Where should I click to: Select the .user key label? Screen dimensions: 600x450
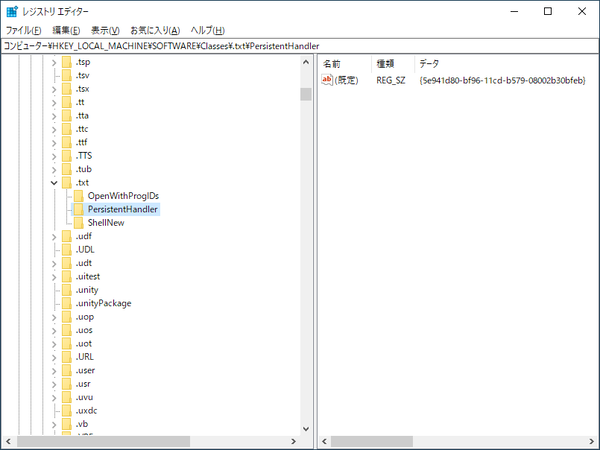[x=85, y=370]
